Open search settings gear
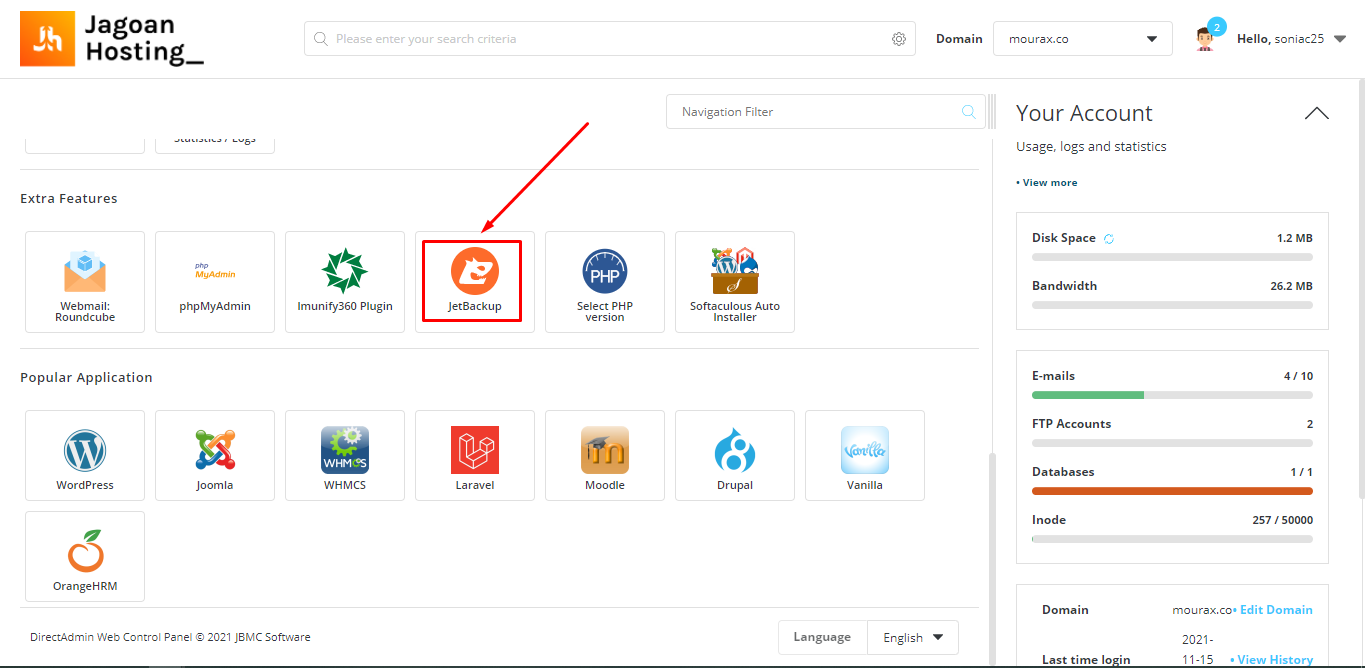 (898, 38)
